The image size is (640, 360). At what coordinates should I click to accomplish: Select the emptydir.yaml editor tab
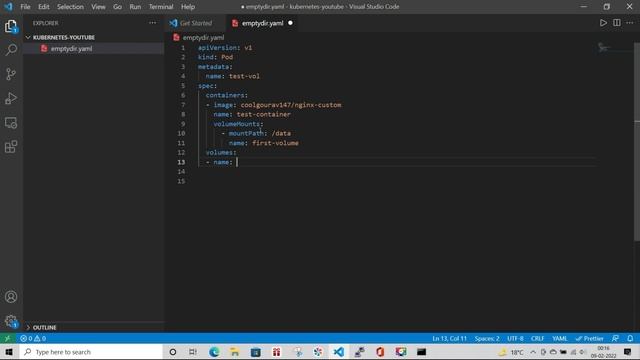(x=262, y=23)
